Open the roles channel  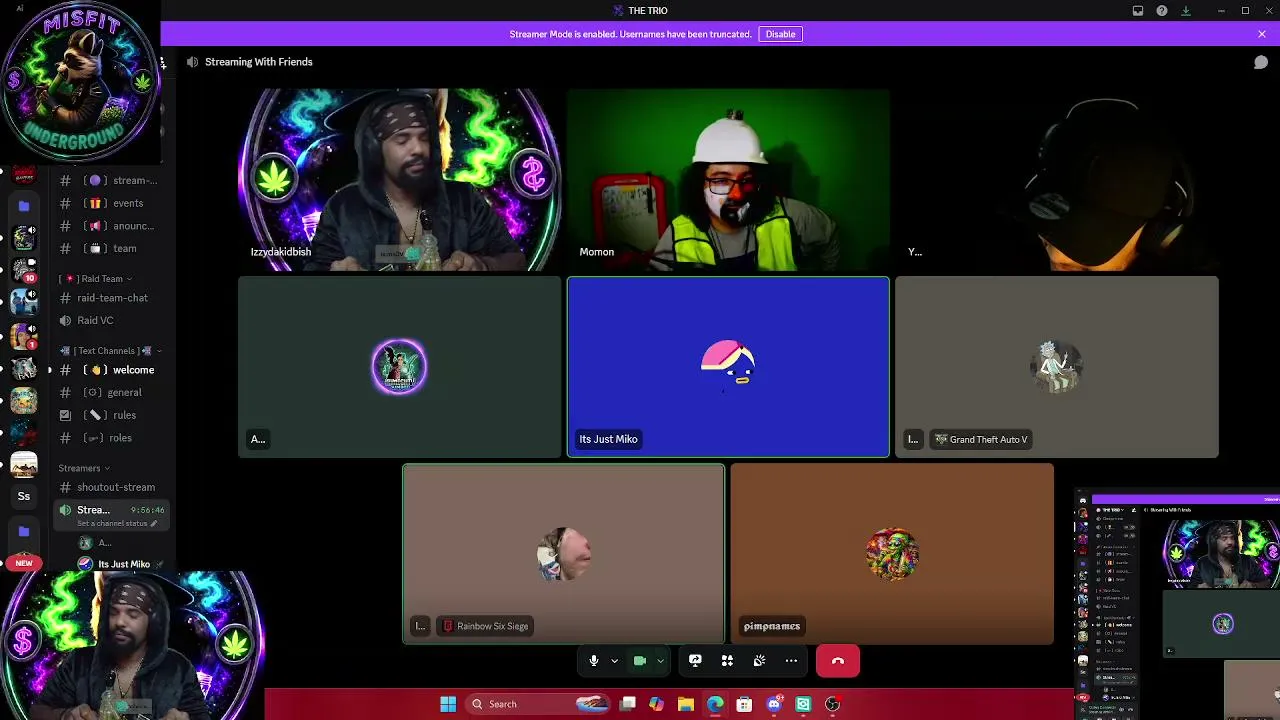(x=110, y=438)
